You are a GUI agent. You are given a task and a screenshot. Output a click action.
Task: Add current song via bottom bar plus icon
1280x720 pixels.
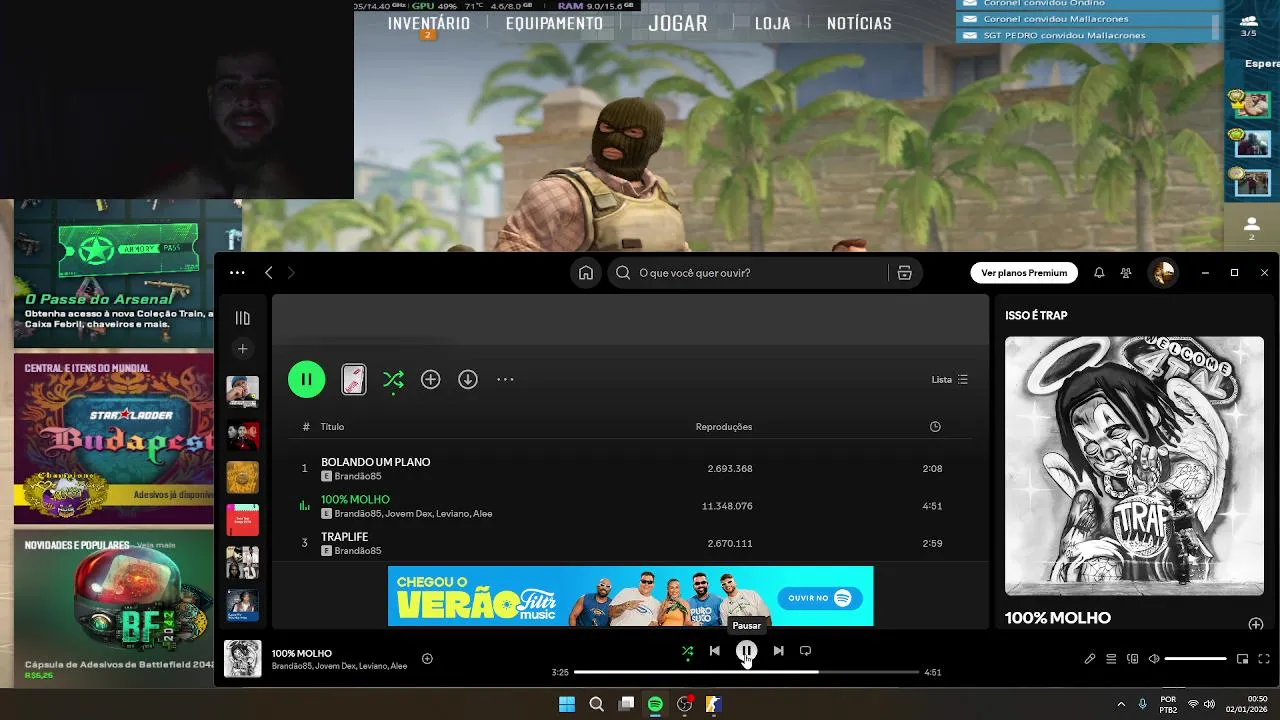pyautogui.click(x=427, y=658)
